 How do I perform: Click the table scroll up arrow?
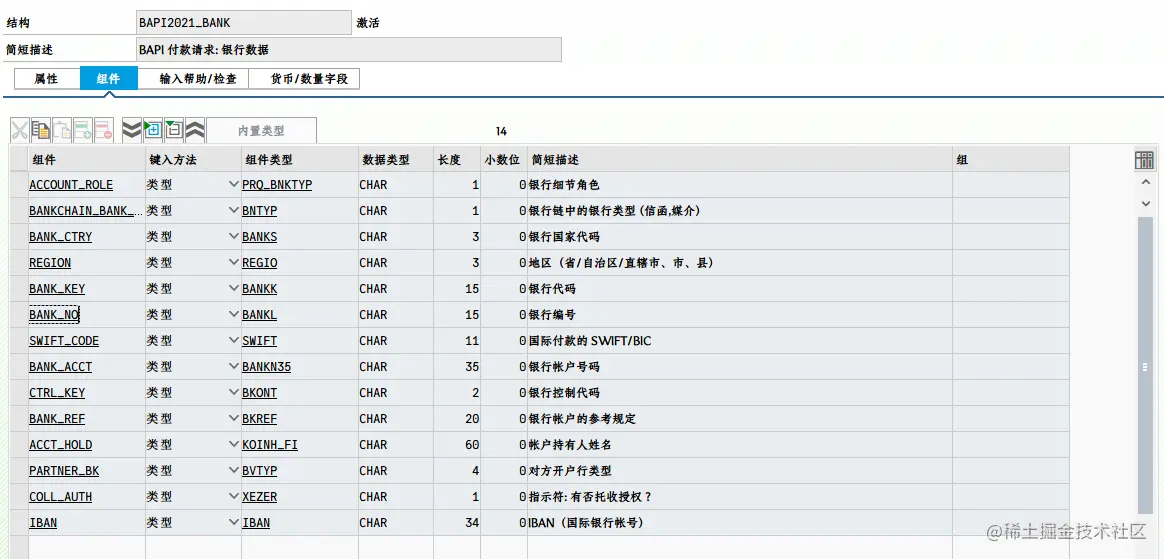pyautogui.click(x=1144, y=183)
